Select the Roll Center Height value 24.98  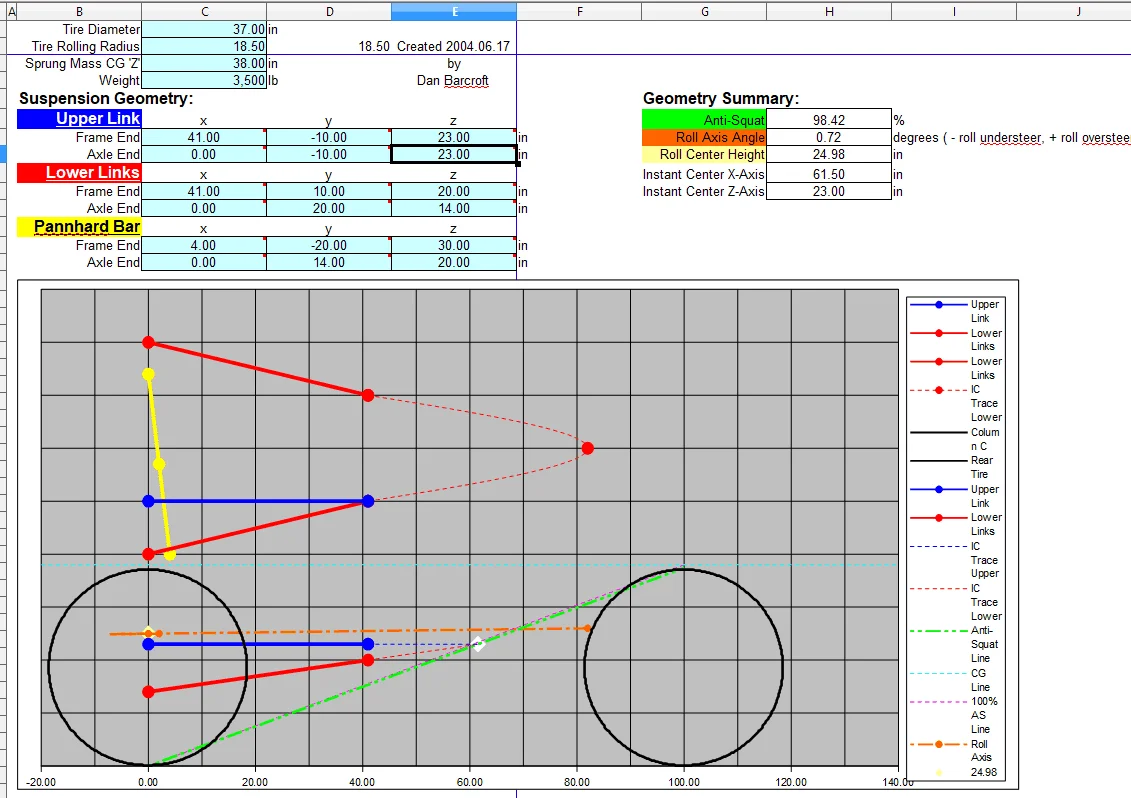point(828,154)
